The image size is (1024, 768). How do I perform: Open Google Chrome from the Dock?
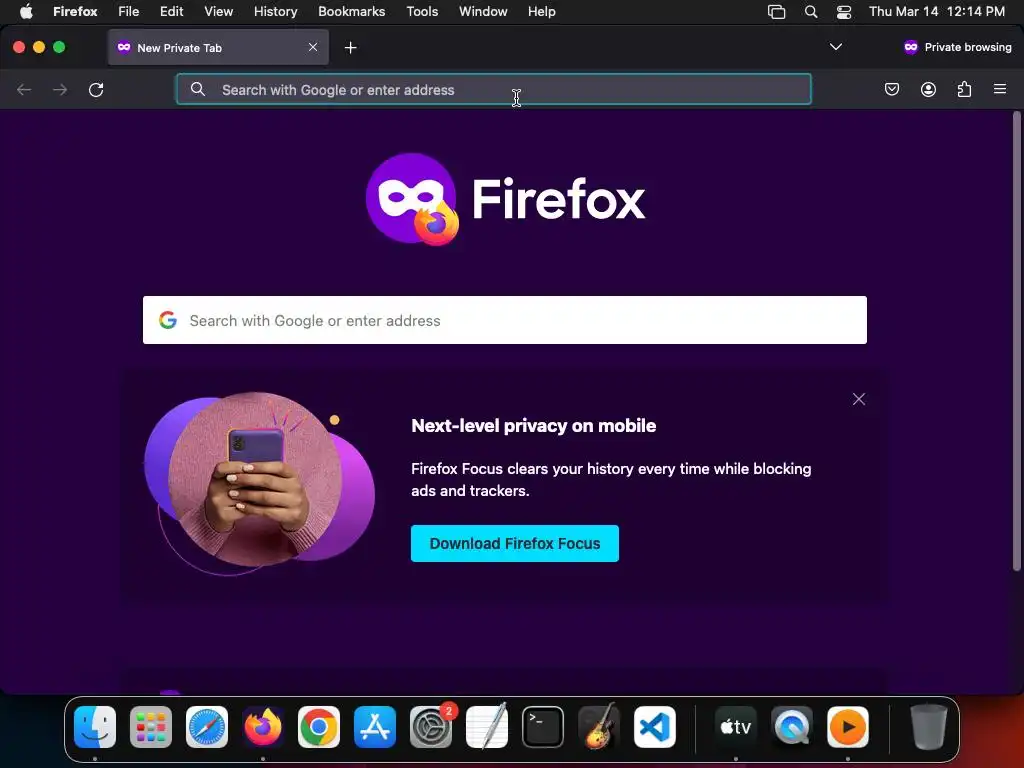point(319,727)
